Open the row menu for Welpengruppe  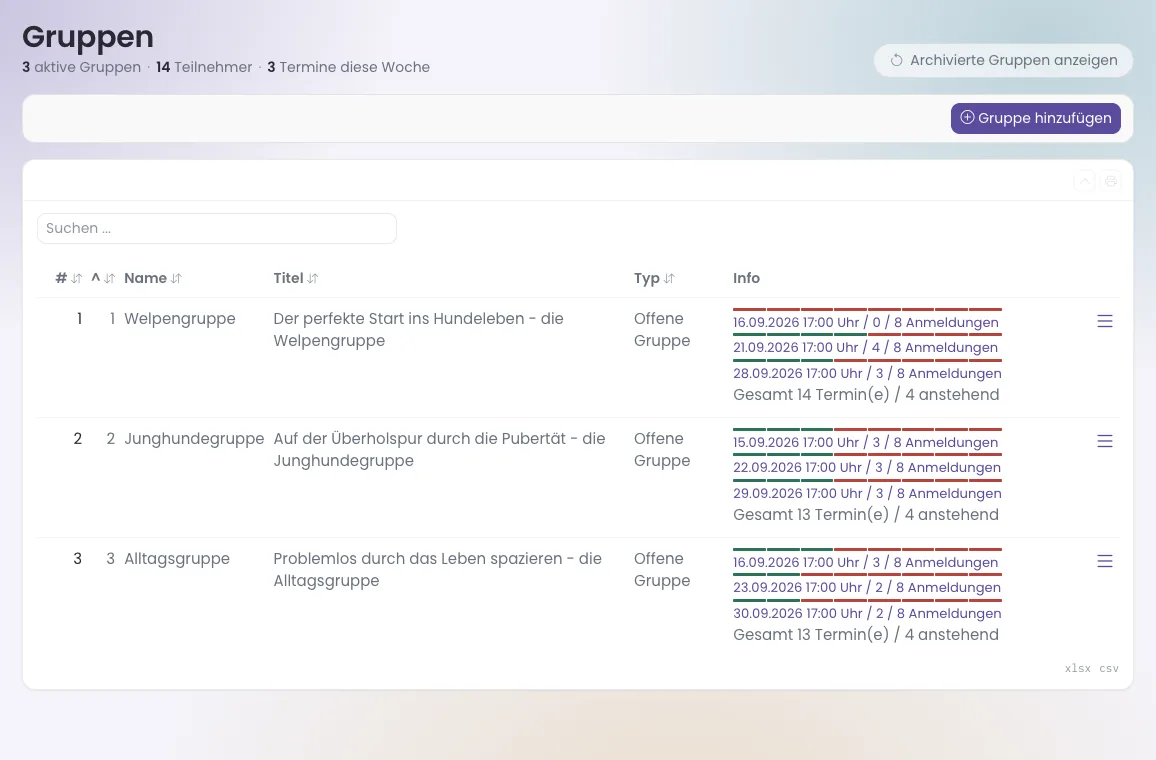tap(1104, 321)
